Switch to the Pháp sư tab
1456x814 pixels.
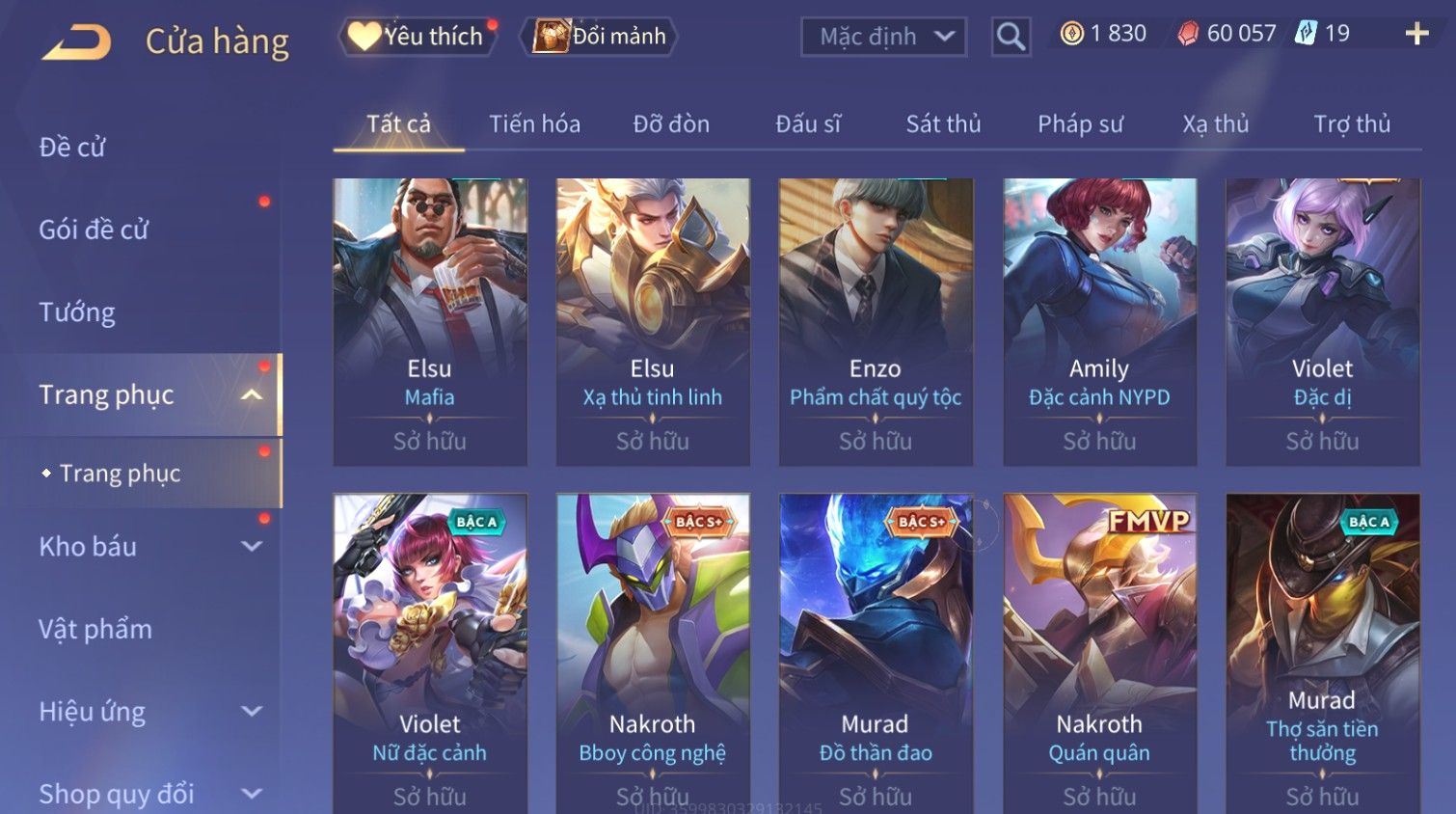(1080, 124)
